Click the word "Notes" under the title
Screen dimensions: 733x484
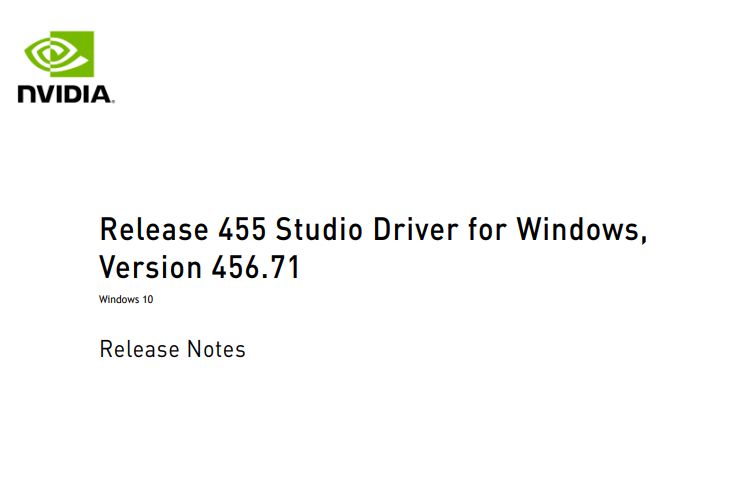216,349
